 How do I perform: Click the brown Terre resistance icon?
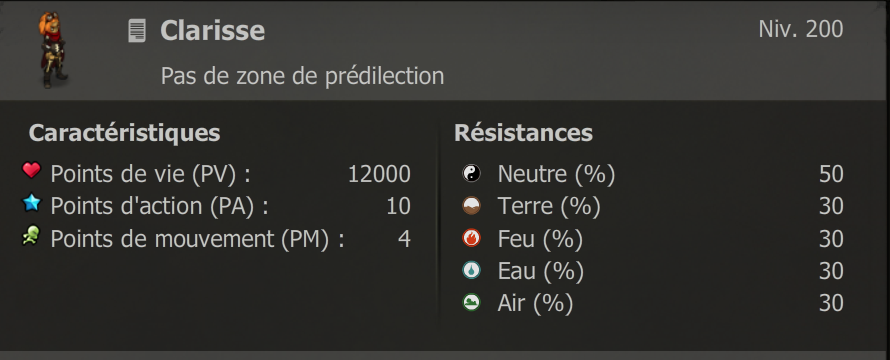click(471, 206)
